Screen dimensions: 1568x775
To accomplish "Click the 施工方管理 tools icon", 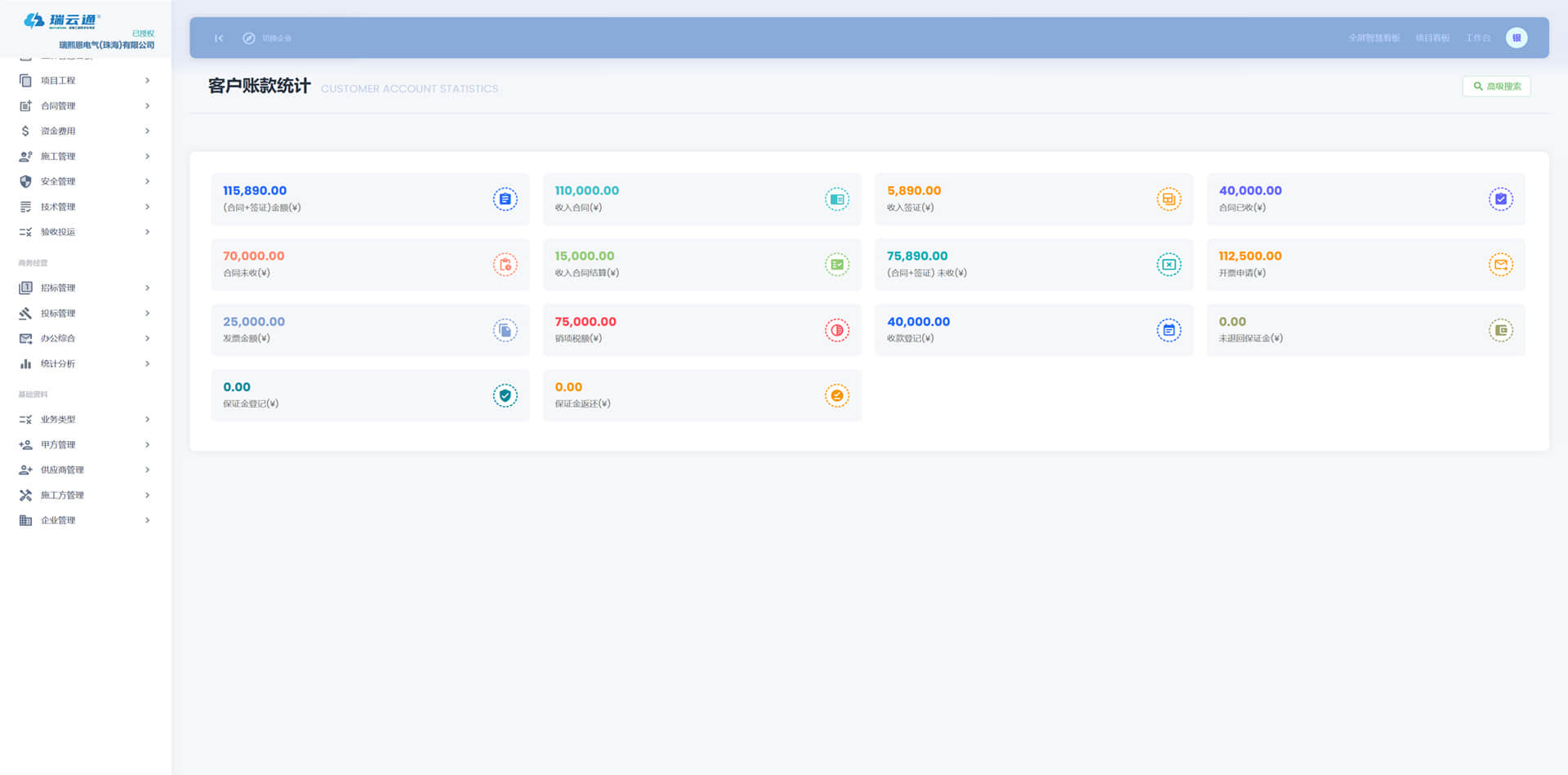I will pyautogui.click(x=25, y=495).
